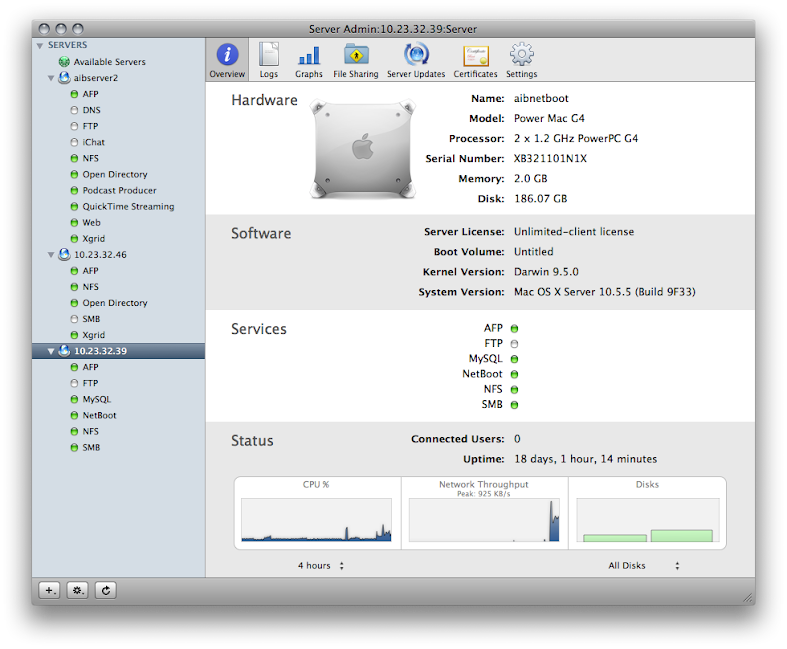Select MySQL service under 10.23.32.39
Viewport: 787px width, 649px height.
pos(97,399)
